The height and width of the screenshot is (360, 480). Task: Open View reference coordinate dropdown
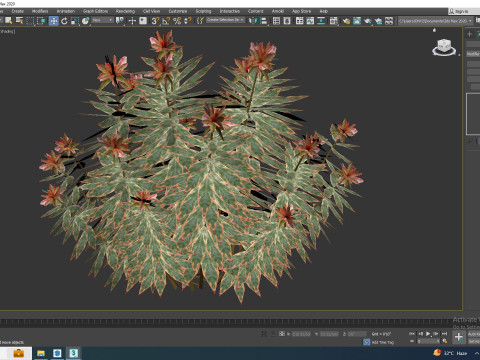[103, 20]
